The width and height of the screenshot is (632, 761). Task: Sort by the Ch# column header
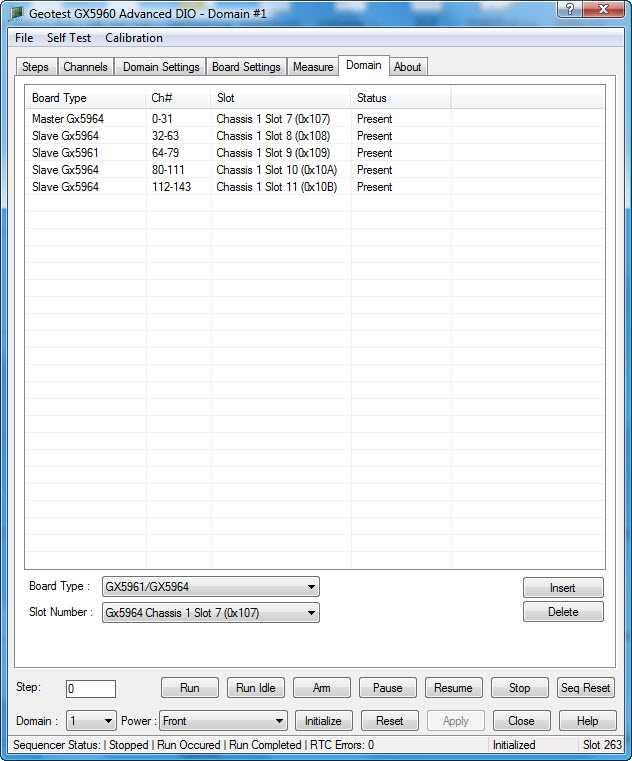178,98
